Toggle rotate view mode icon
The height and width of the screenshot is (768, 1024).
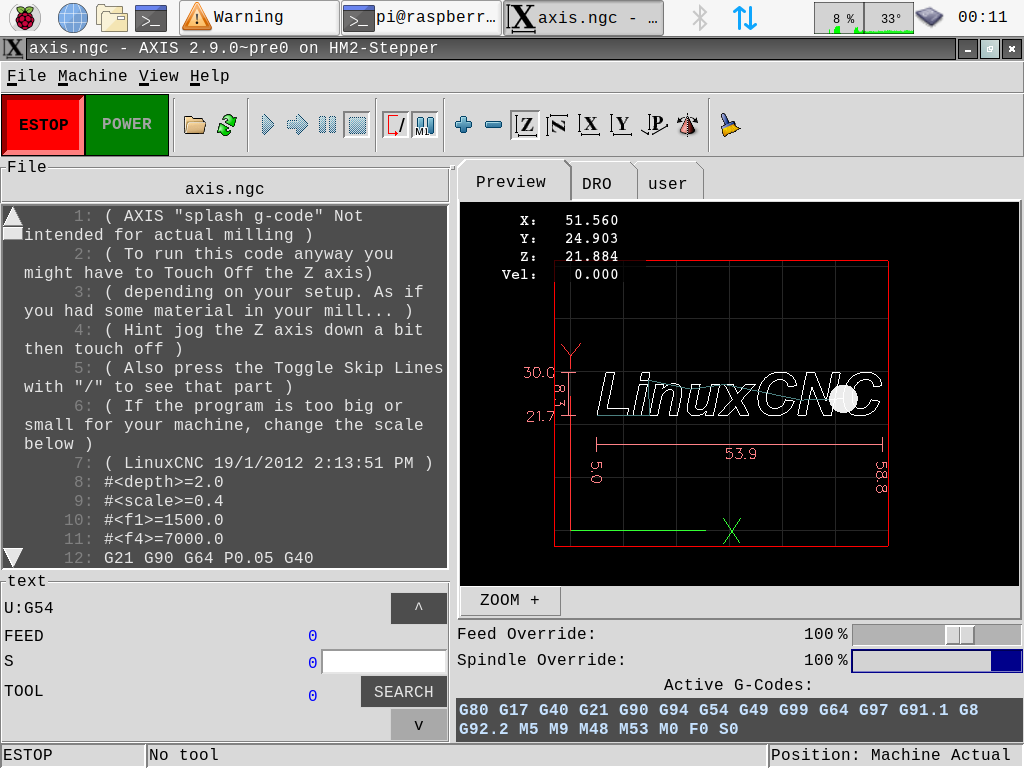(687, 125)
